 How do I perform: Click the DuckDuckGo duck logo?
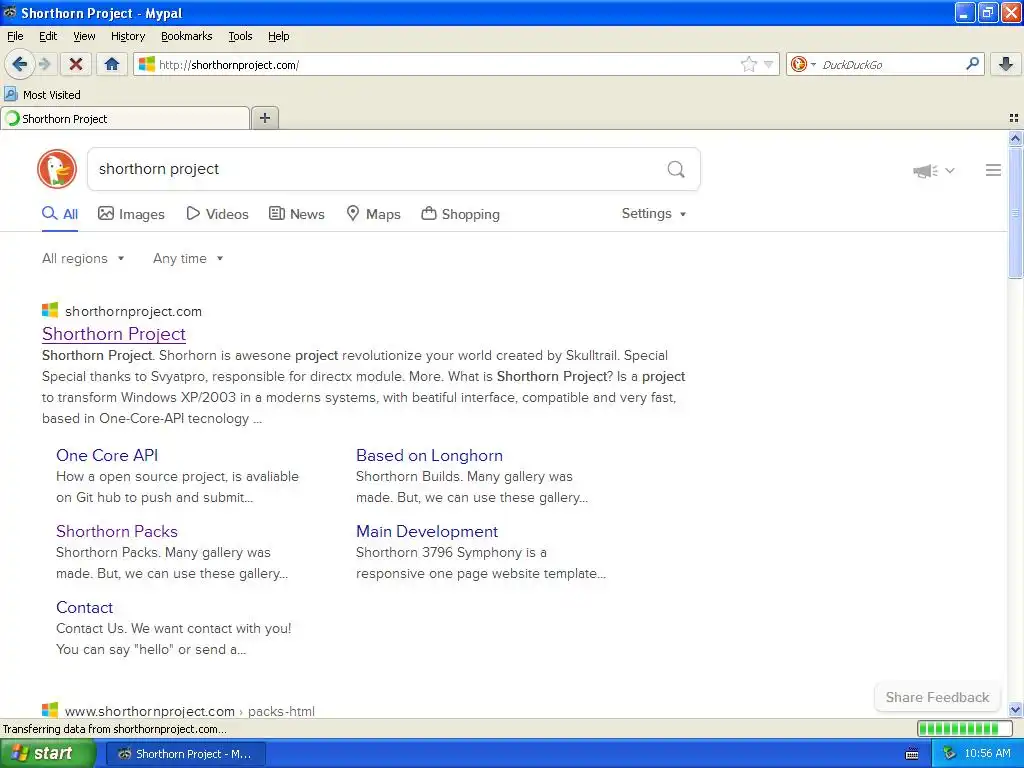(57, 169)
